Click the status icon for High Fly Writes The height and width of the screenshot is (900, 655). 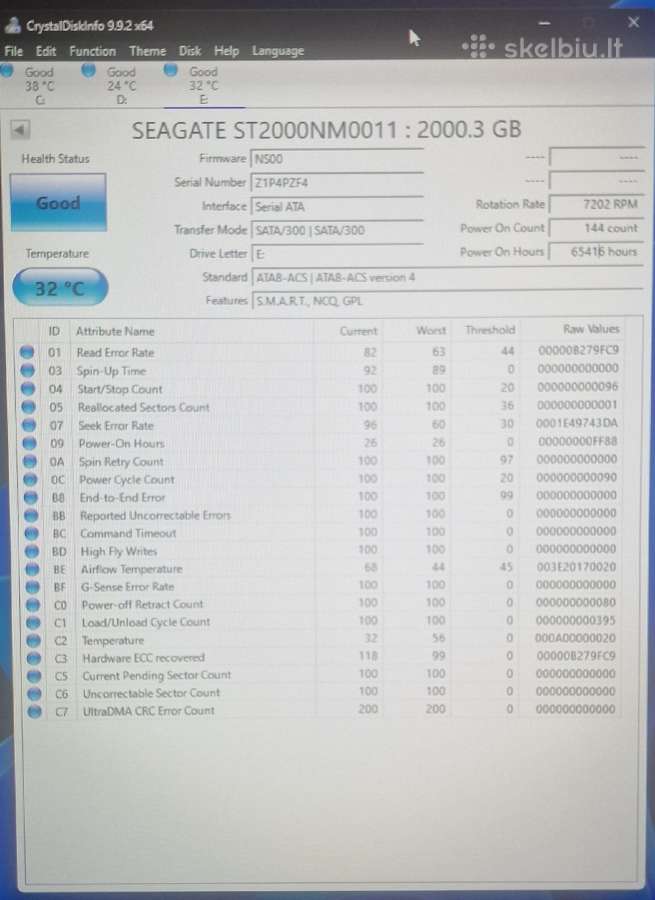point(32,551)
